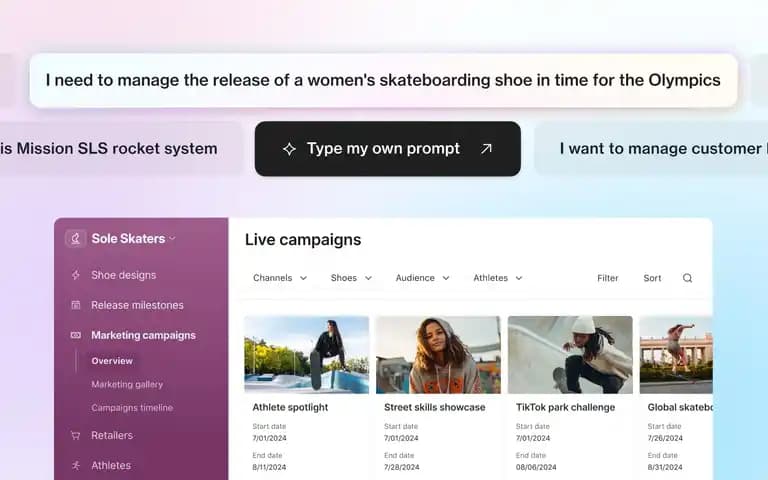The height and width of the screenshot is (480, 768).
Task: Open Shoe designs in sidebar
Action: (x=123, y=275)
